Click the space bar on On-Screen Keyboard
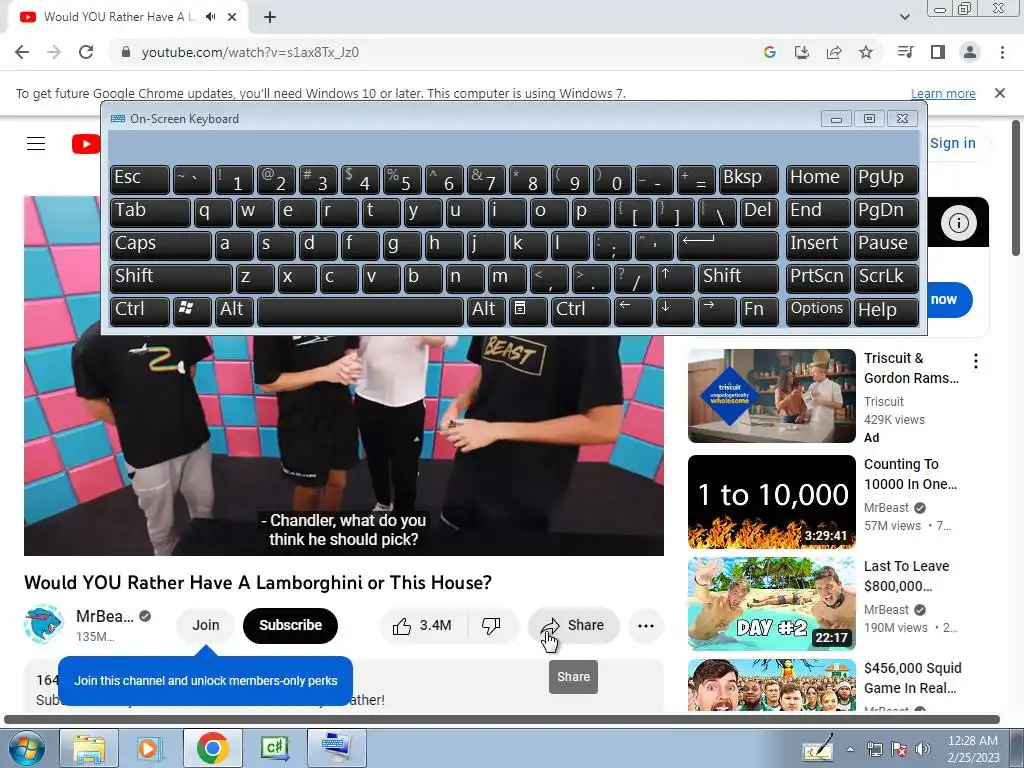 [x=360, y=312]
